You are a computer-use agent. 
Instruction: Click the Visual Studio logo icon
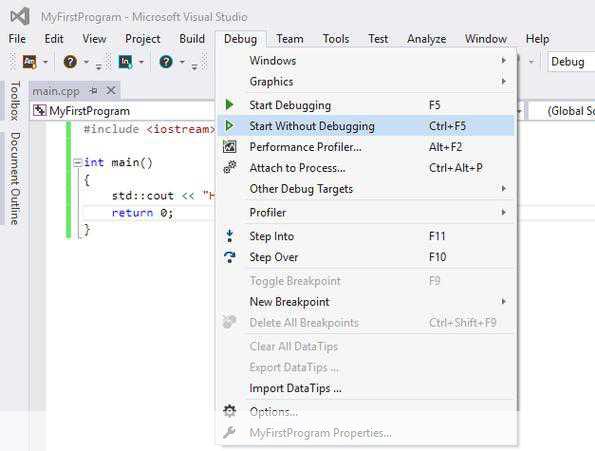tap(20, 16)
